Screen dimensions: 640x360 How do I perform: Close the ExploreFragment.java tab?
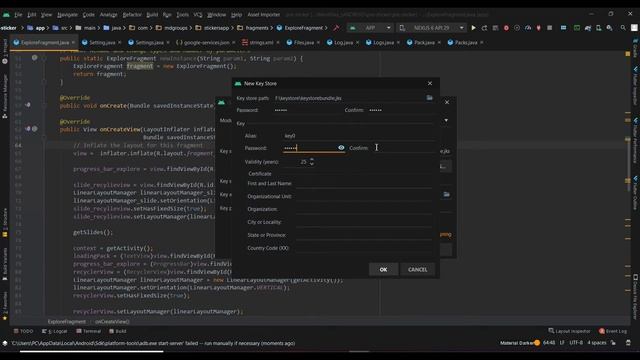coord(73,42)
